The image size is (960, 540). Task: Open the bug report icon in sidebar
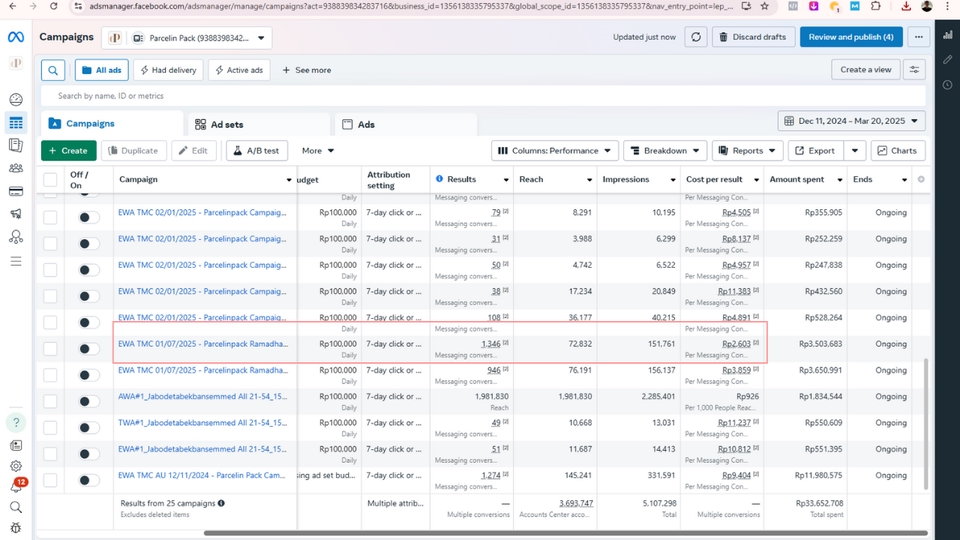click(x=16, y=528)
